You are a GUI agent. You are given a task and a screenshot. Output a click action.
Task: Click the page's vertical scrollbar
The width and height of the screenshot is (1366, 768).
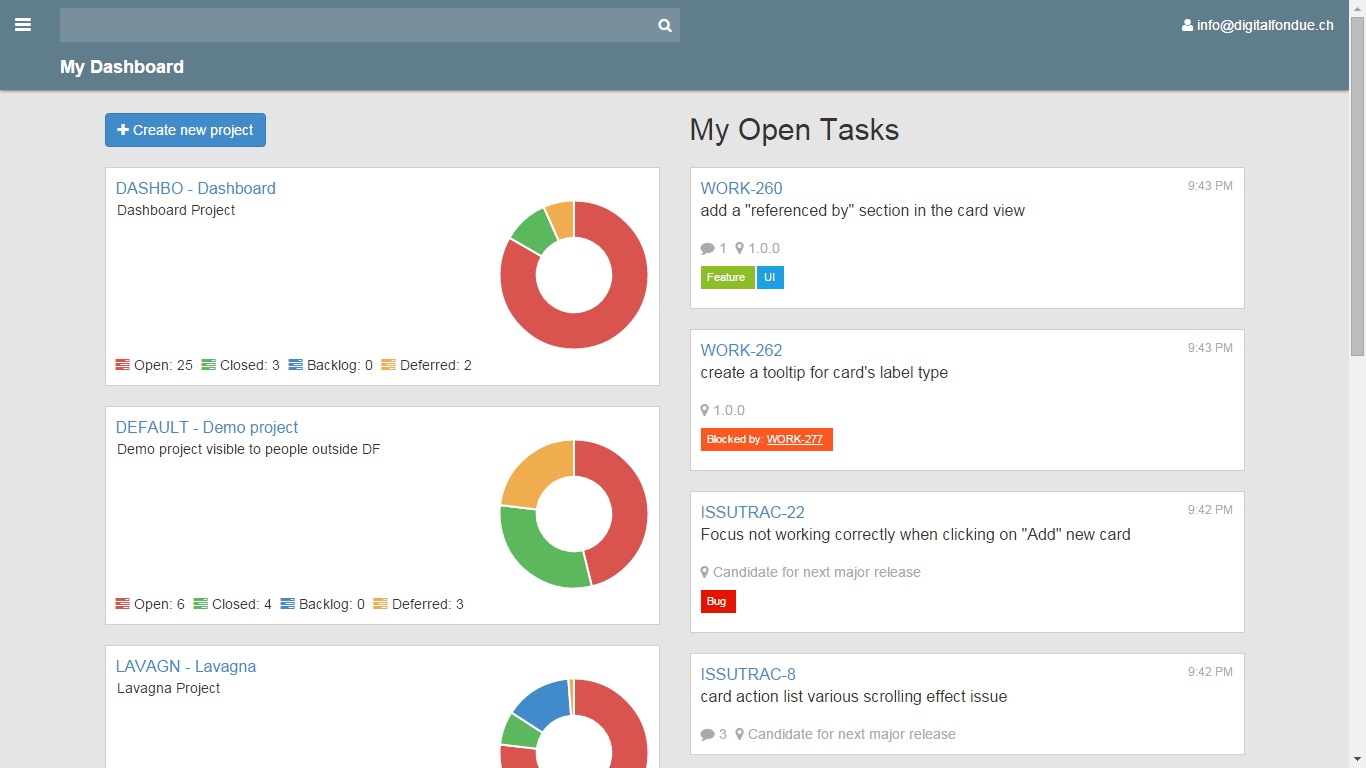1357,384
